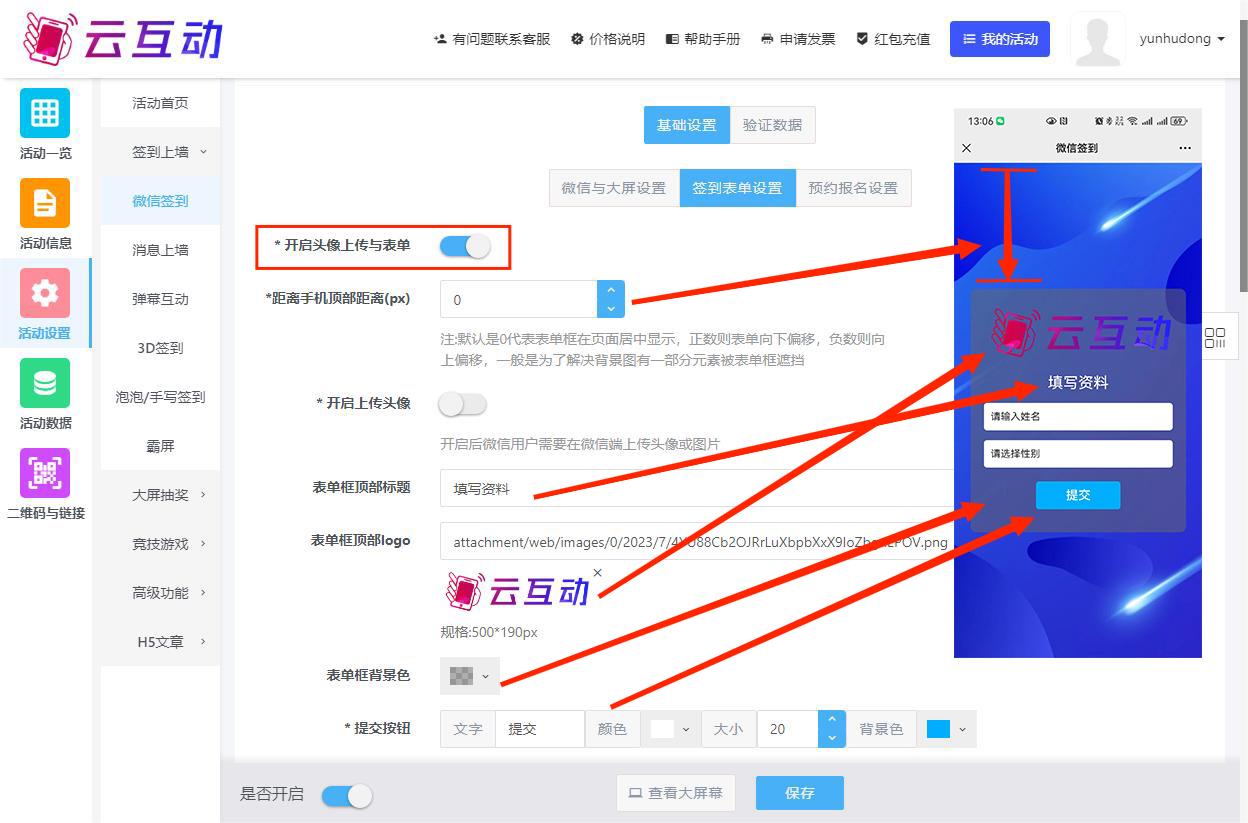The width and height of the screenshot is (1248, 823).
Task: Select the 预约报名设置 tab
Action: click(853, 188)
